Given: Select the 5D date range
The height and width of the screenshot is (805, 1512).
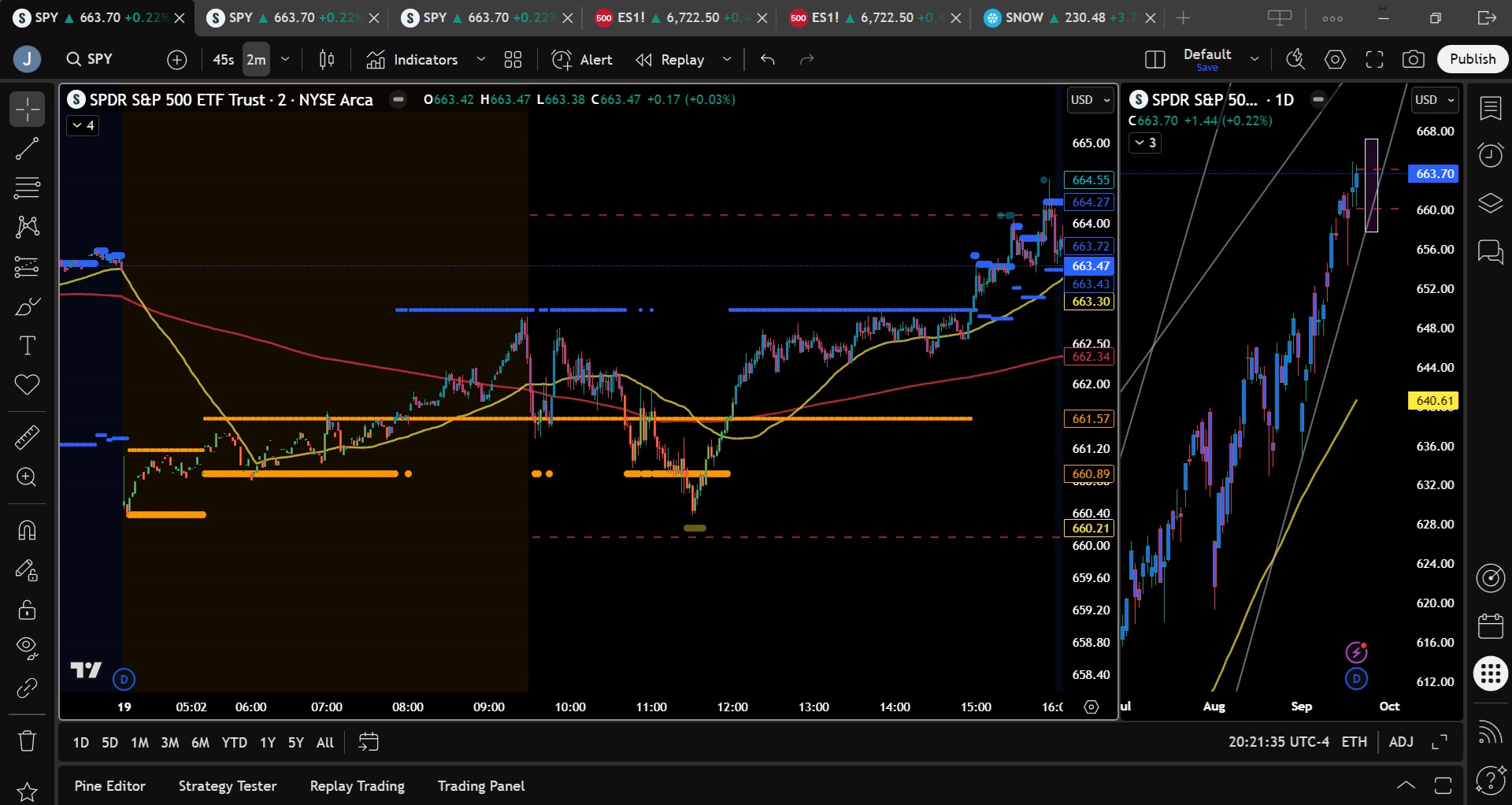Looking at the screenshot, I should 109,742.
